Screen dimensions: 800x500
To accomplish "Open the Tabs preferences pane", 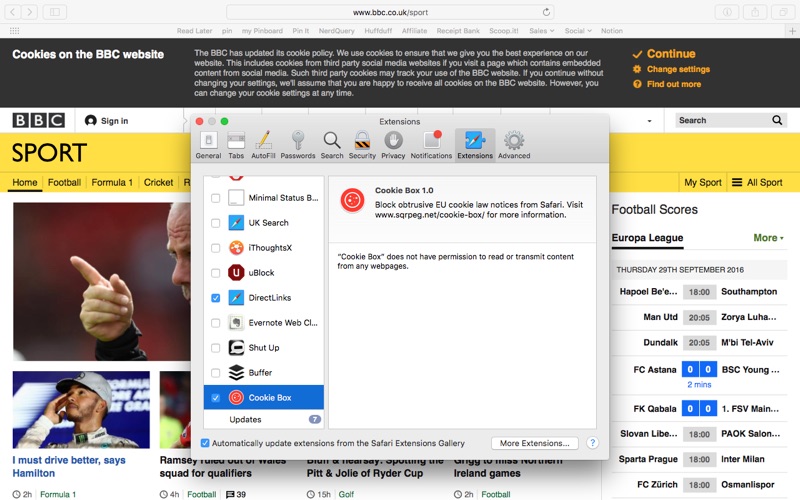I will coord(236,145).
